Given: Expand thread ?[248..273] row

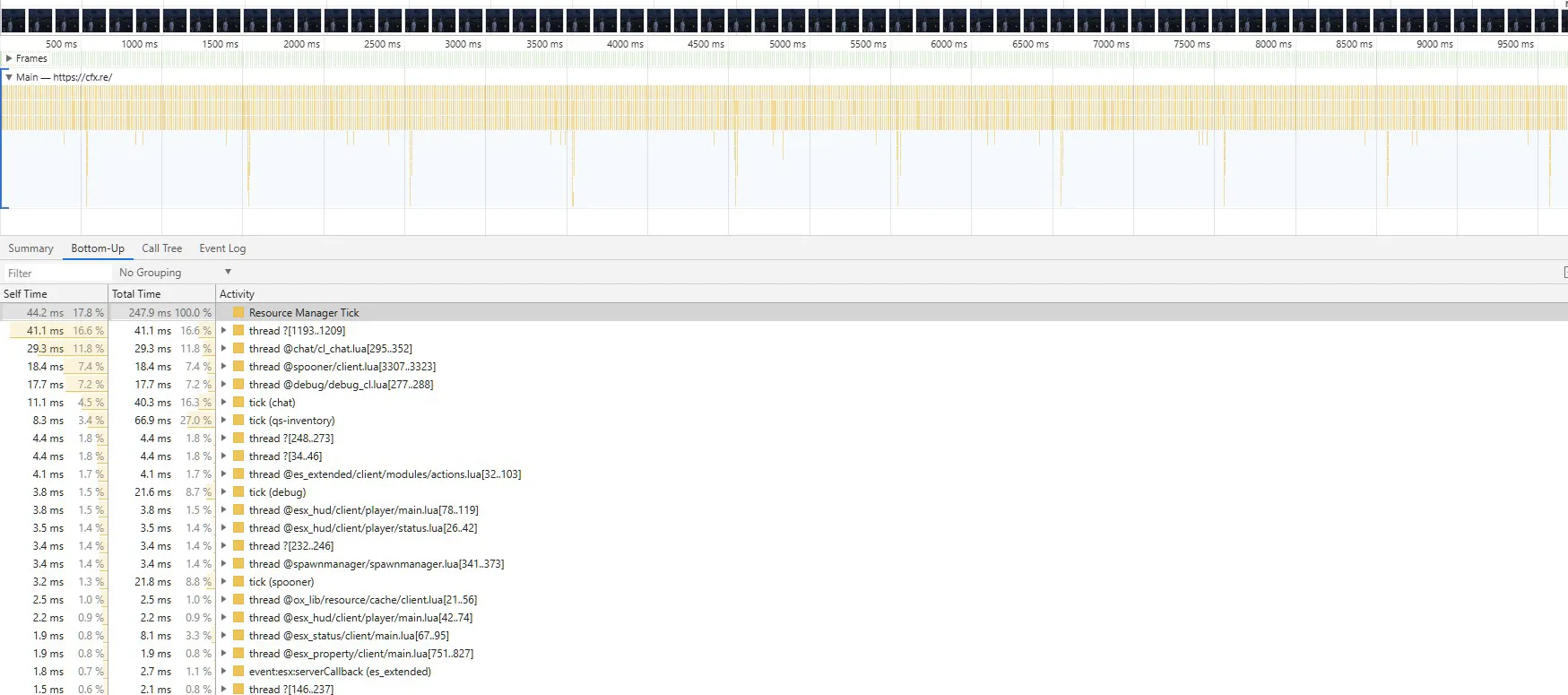Looking at the screenshot, I should [x=224, y=439].
